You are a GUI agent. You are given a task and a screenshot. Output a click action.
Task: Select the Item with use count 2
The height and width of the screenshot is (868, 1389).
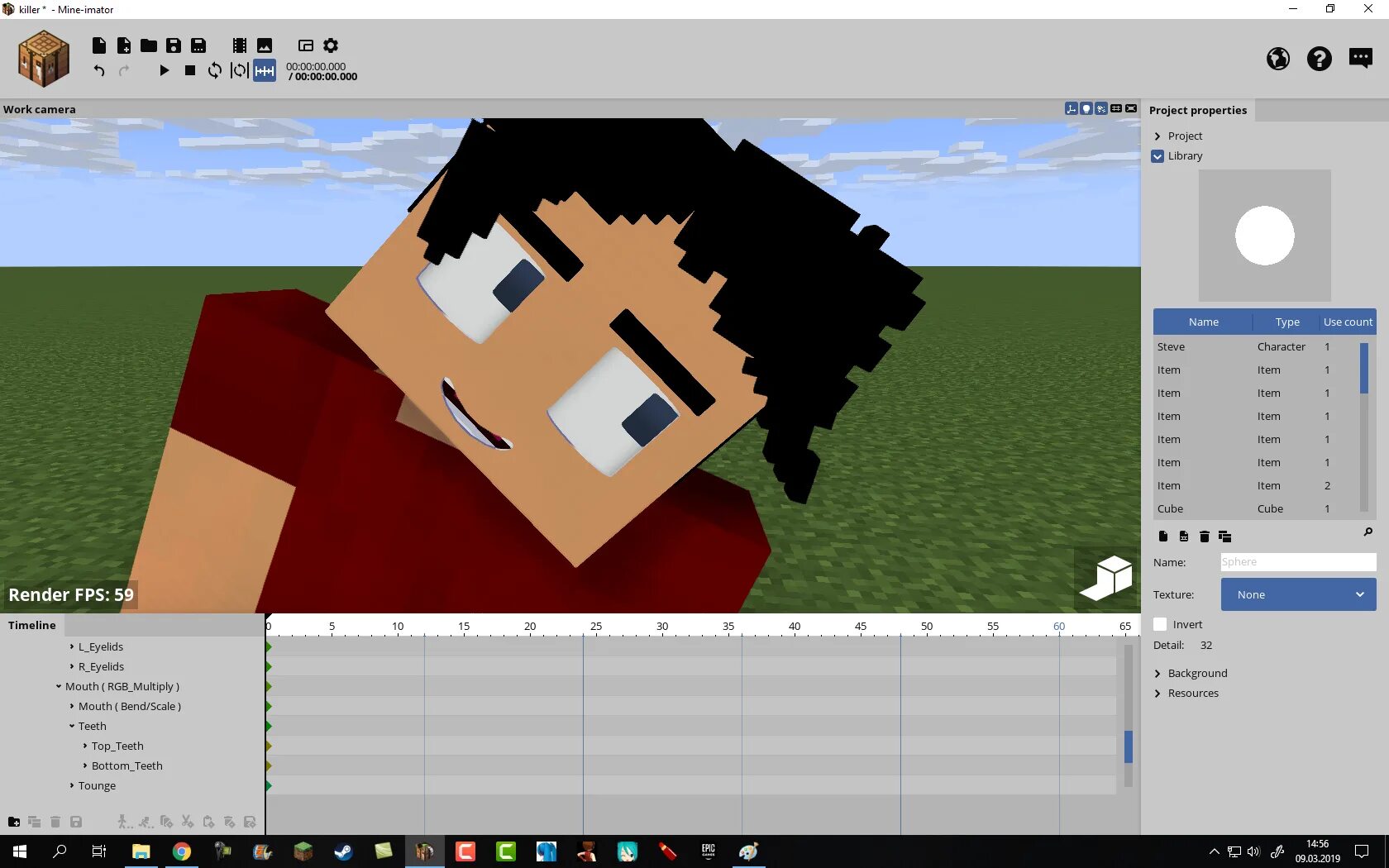1256,485
